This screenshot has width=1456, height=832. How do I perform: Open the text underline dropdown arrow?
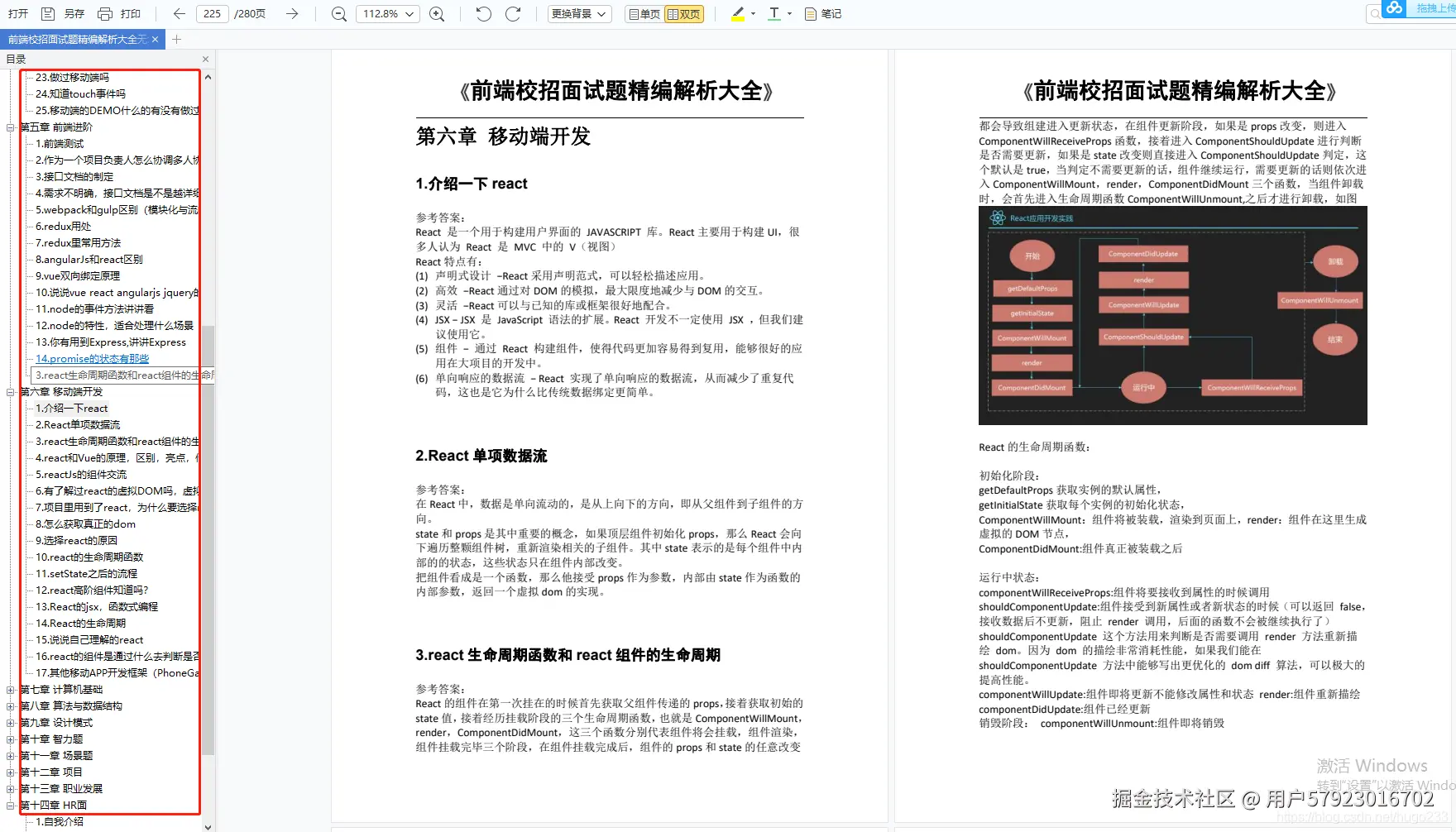coord(789,14)
